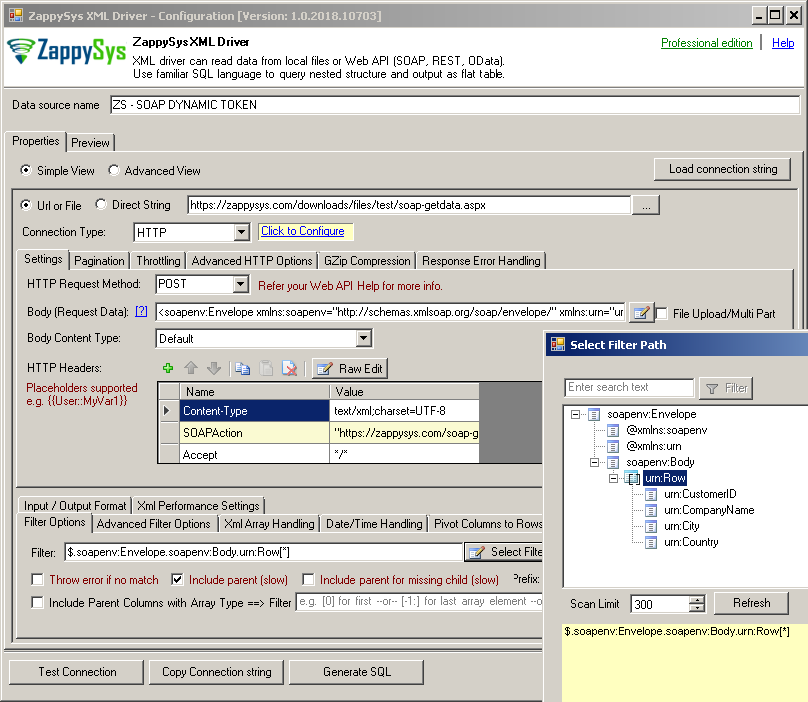Open the Throttling tab
This screenshot has width=808, height=702.
[158, 261]
